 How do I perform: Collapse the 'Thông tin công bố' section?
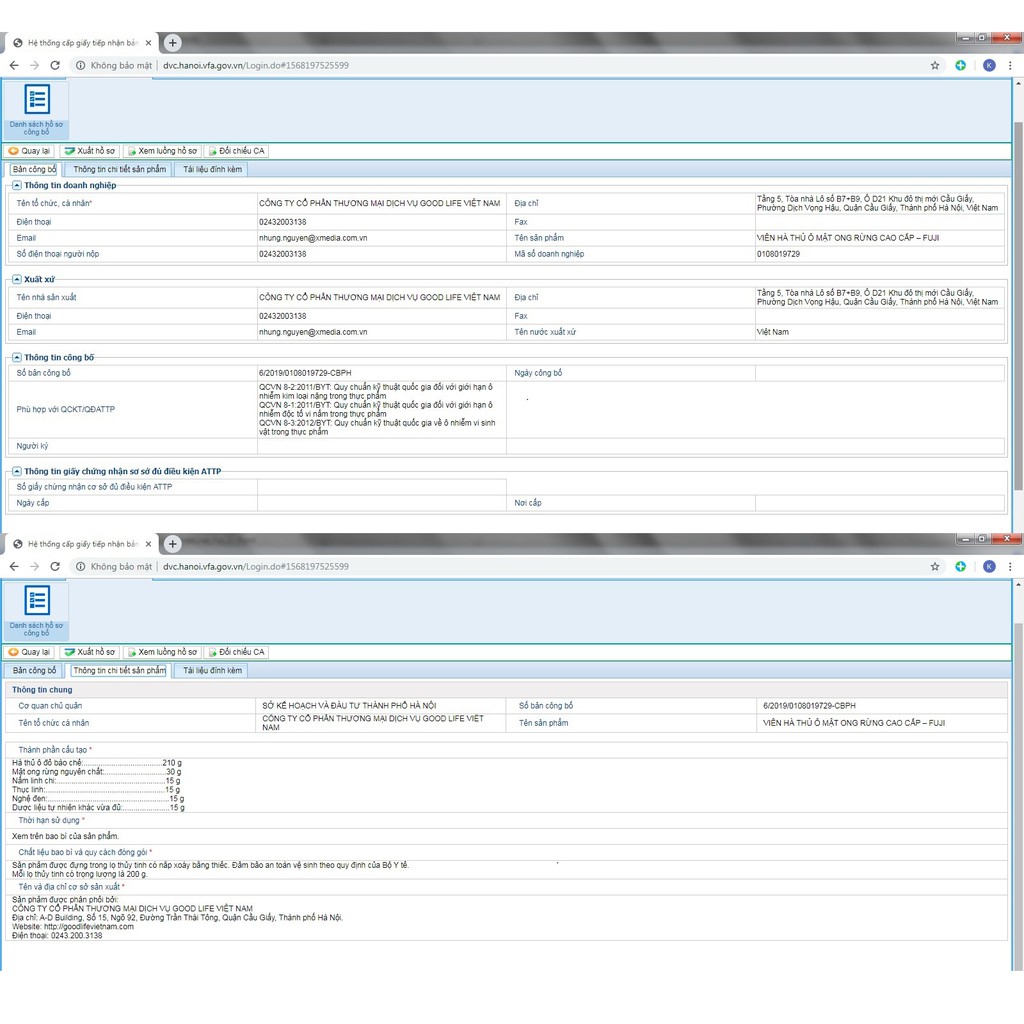[17, 357]
